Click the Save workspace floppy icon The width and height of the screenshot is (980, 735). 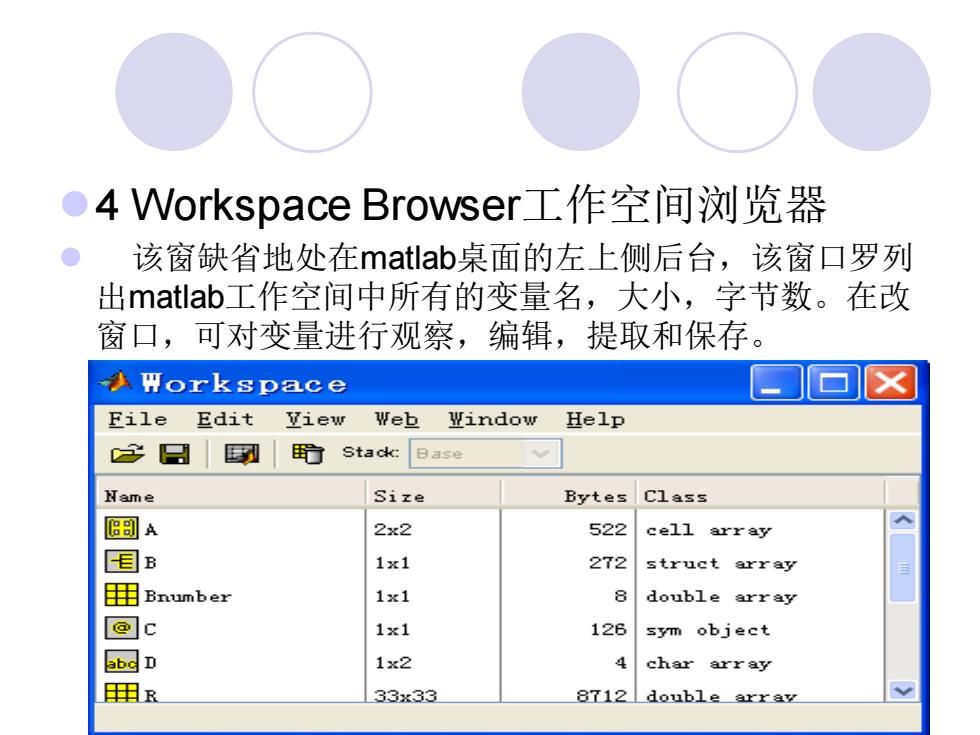pos(174,453)
